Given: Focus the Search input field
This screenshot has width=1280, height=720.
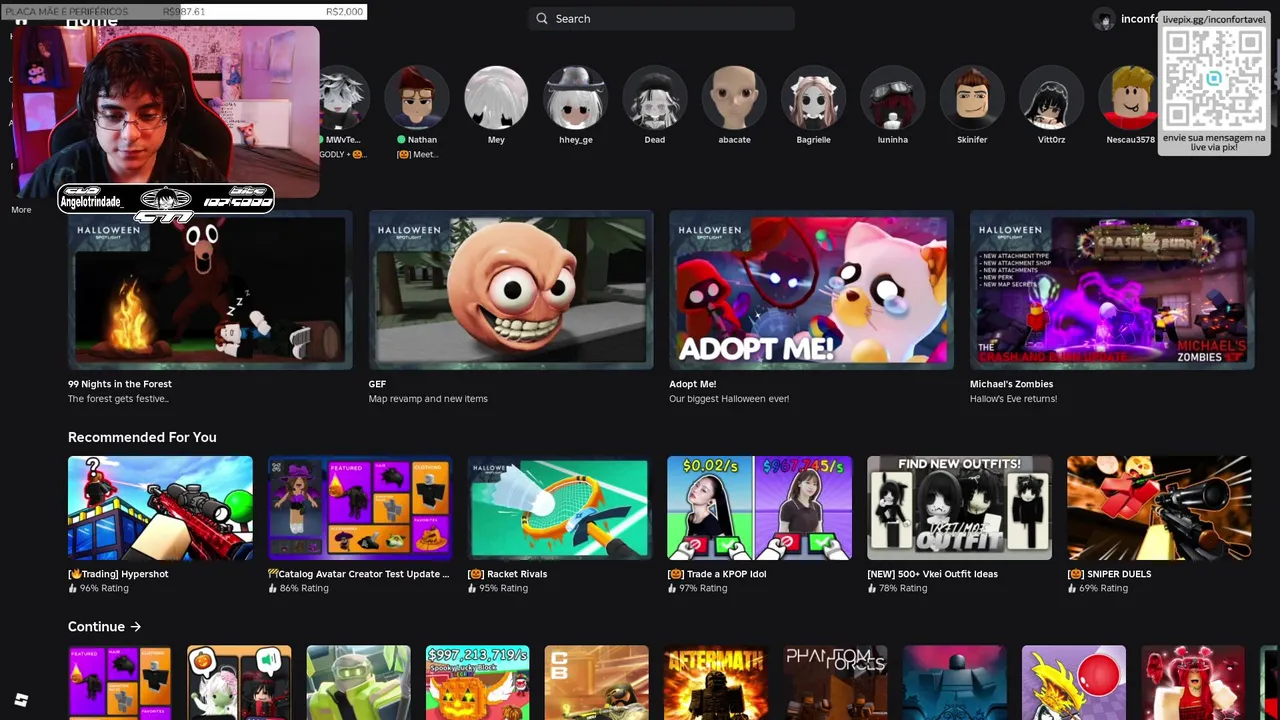Looking at the screenshot, I should coord(662,18).
